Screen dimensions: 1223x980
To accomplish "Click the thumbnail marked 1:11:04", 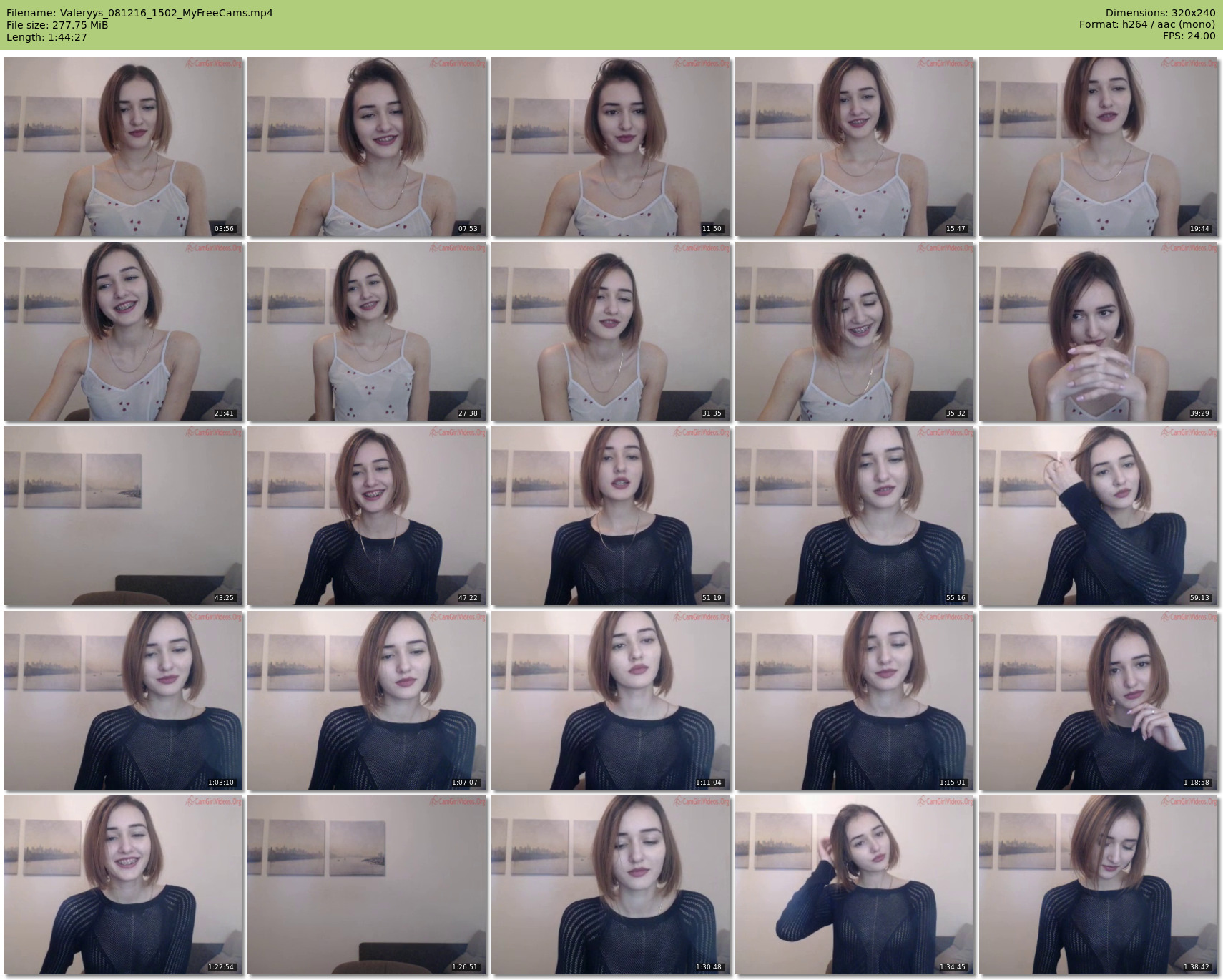I will (611, 700).
